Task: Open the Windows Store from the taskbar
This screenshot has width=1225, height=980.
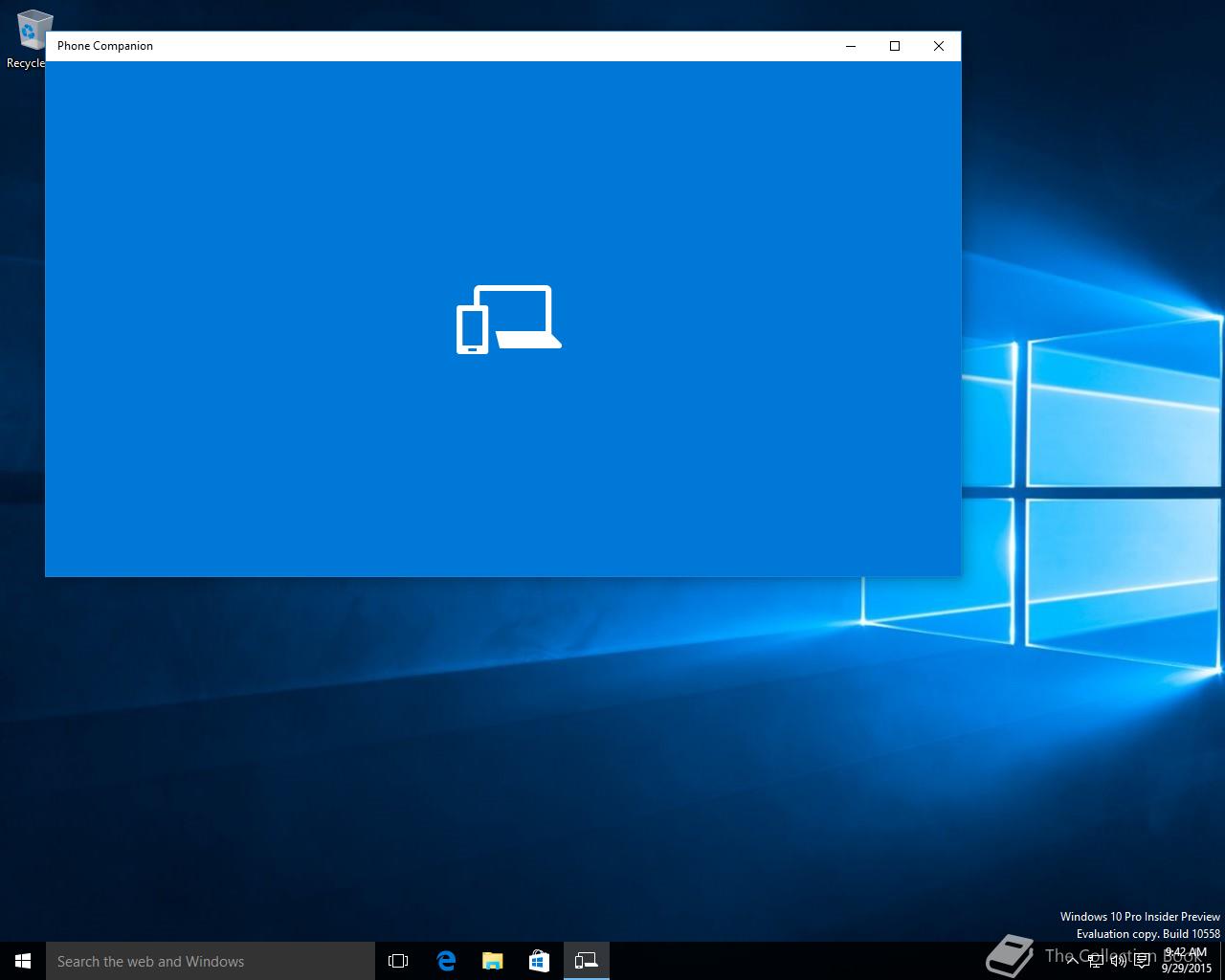Action: 539,961
